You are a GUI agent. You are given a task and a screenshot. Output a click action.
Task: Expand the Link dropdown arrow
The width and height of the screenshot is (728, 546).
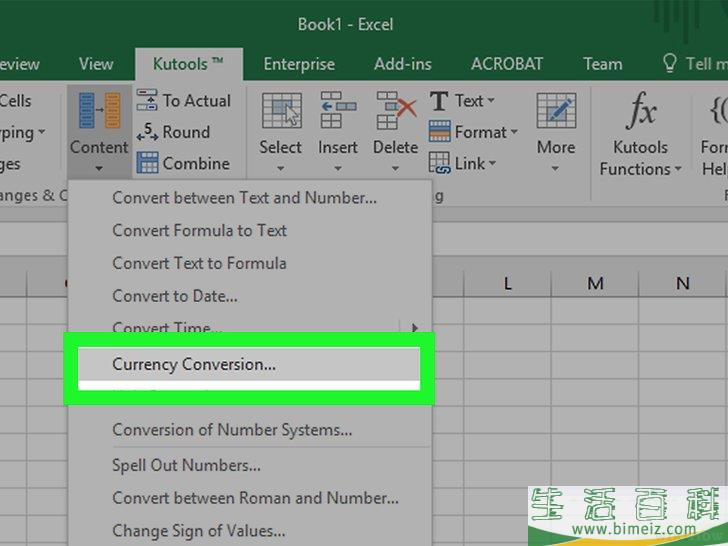(x=492, y=163)
